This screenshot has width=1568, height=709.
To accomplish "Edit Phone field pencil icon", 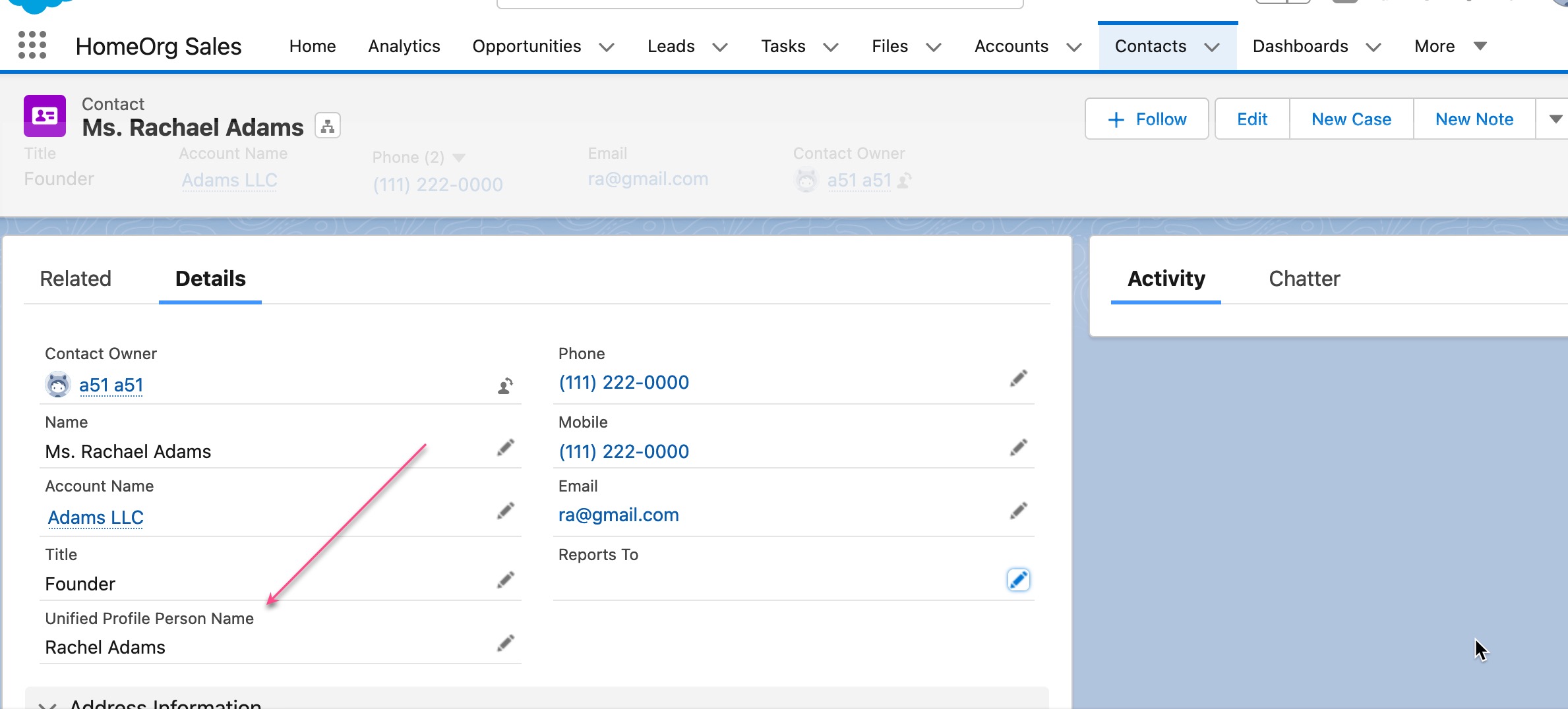I will tap(1018, 379).
